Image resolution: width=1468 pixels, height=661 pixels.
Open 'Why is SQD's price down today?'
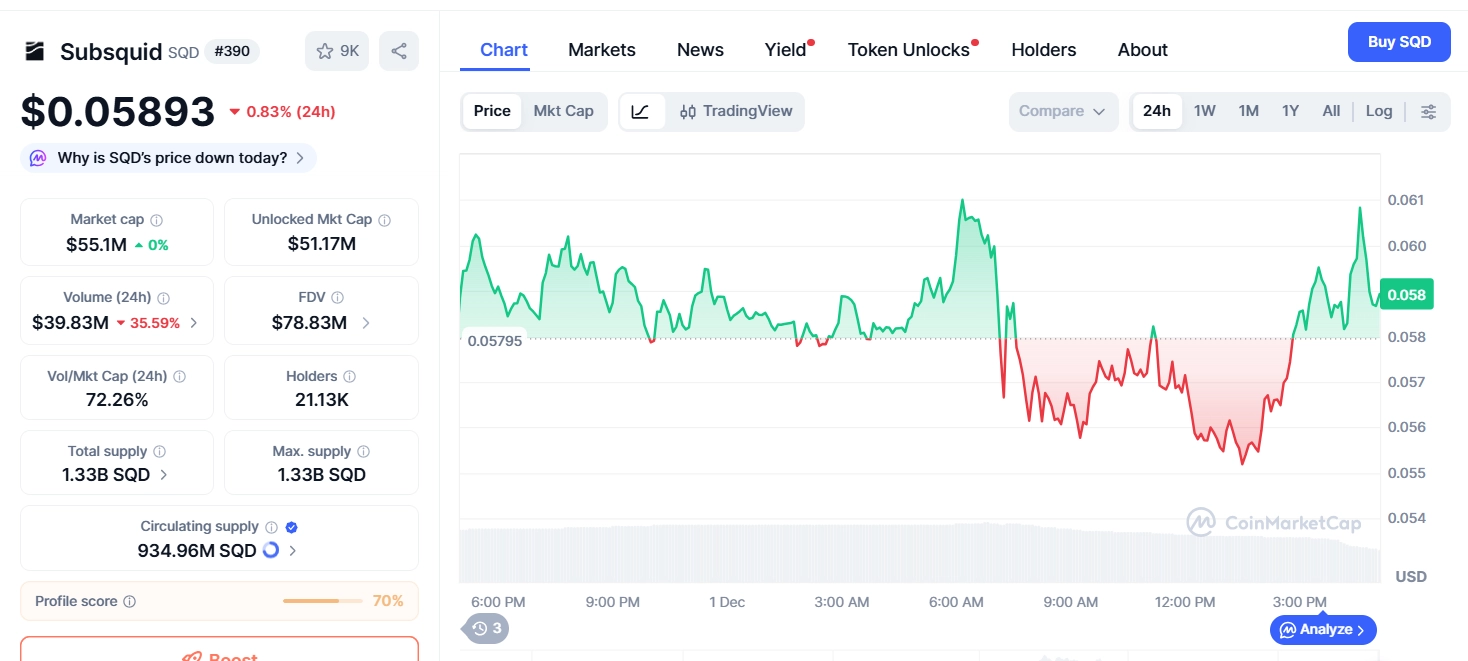[x=171, y=158]
